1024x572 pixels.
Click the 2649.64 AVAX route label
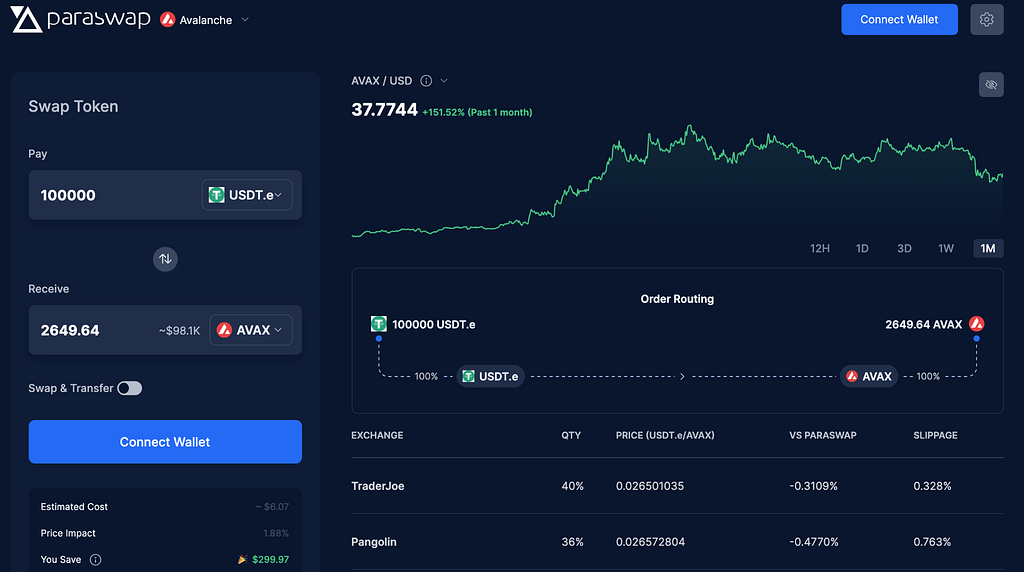[923, 325]
